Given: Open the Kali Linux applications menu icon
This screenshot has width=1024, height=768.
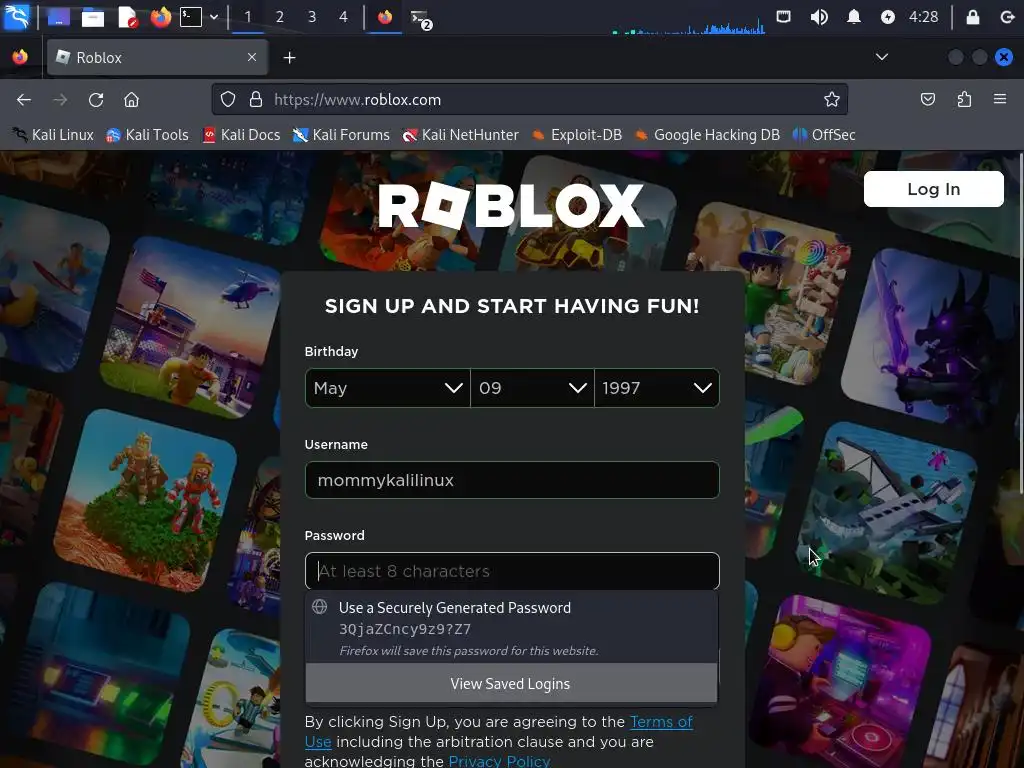Looking at the screenshot, I should pos(16,16).
